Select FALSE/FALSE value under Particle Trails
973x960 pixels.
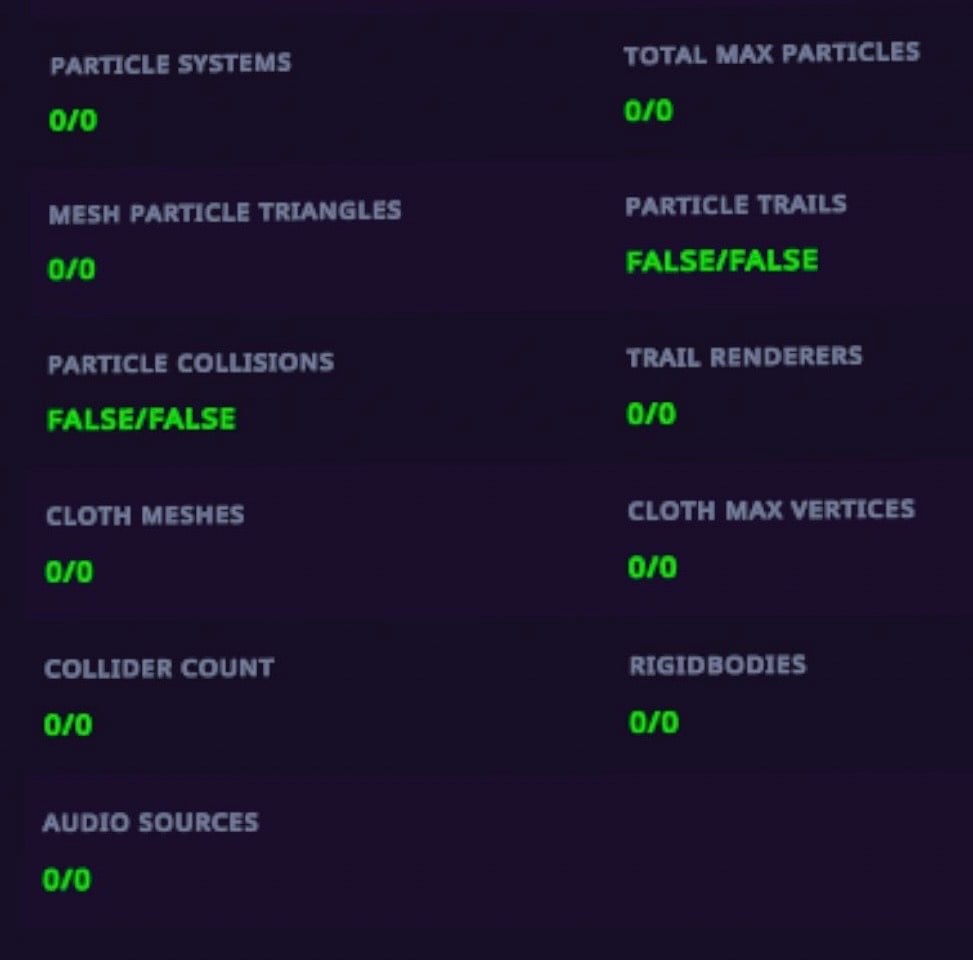[x=722, y=262]
